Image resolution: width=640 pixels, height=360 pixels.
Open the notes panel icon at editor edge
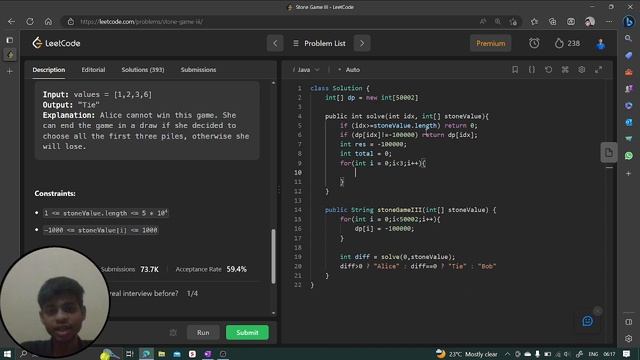pos(609,153)
